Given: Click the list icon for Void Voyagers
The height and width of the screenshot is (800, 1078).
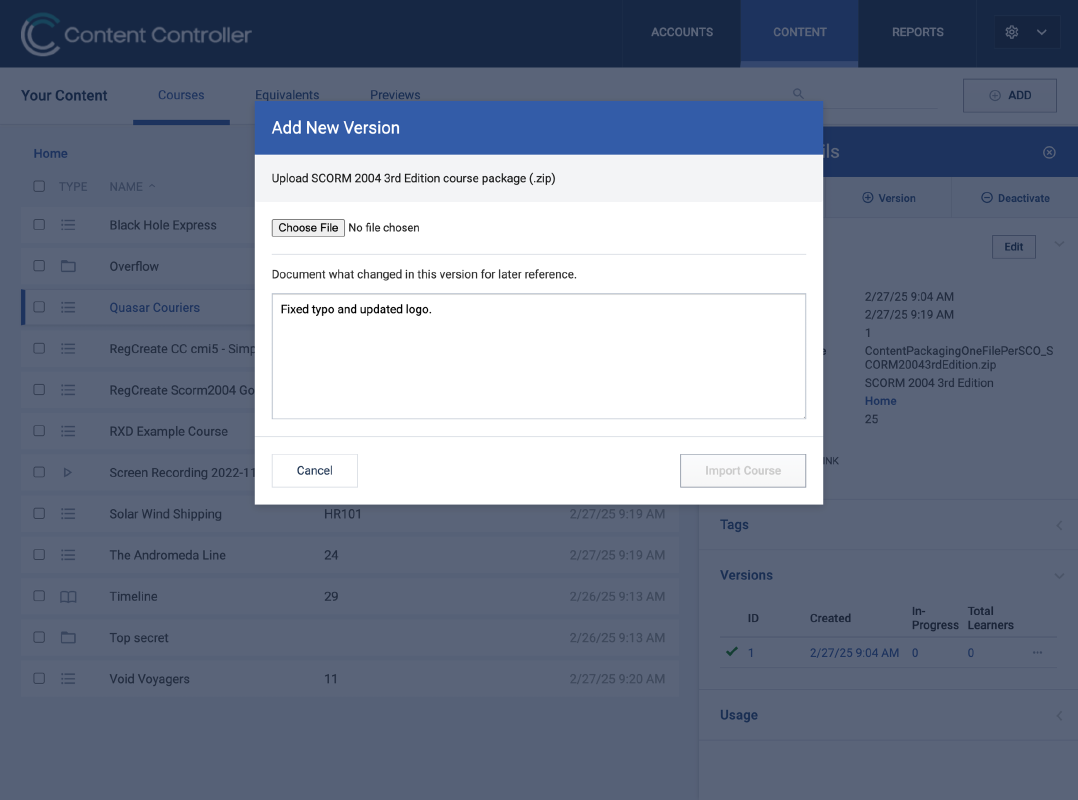Looking at the screenshot, I should click(68, 678).
